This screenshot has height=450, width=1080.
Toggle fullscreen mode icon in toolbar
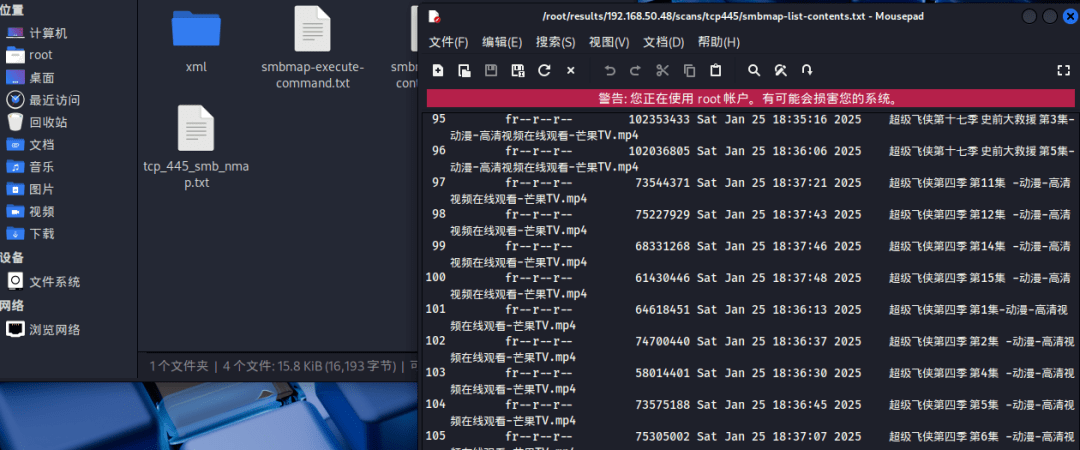point(1063,70)
